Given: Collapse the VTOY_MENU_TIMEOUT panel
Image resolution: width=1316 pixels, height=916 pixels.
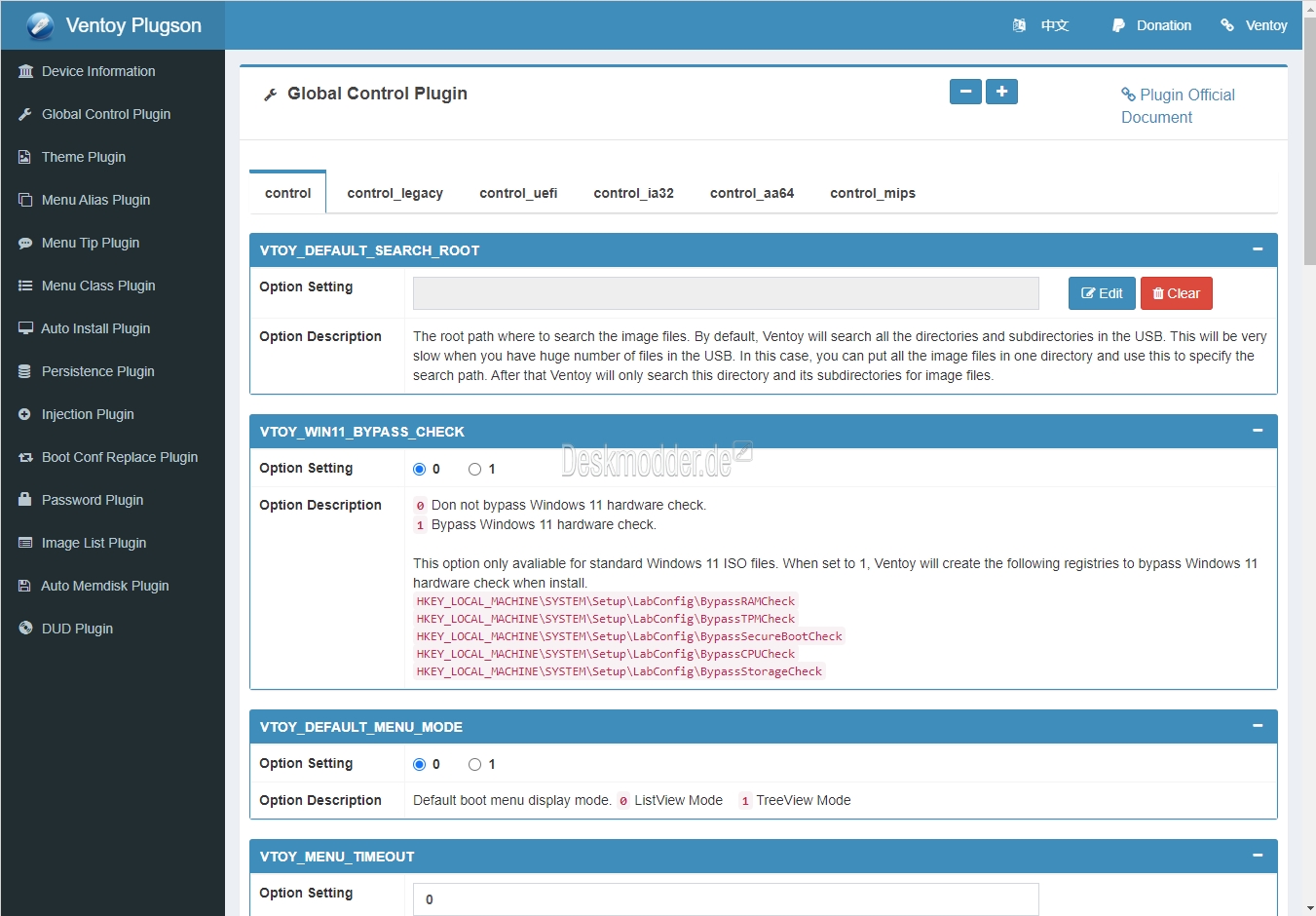Looking at the screenshot, I should tap(1258, 856).
